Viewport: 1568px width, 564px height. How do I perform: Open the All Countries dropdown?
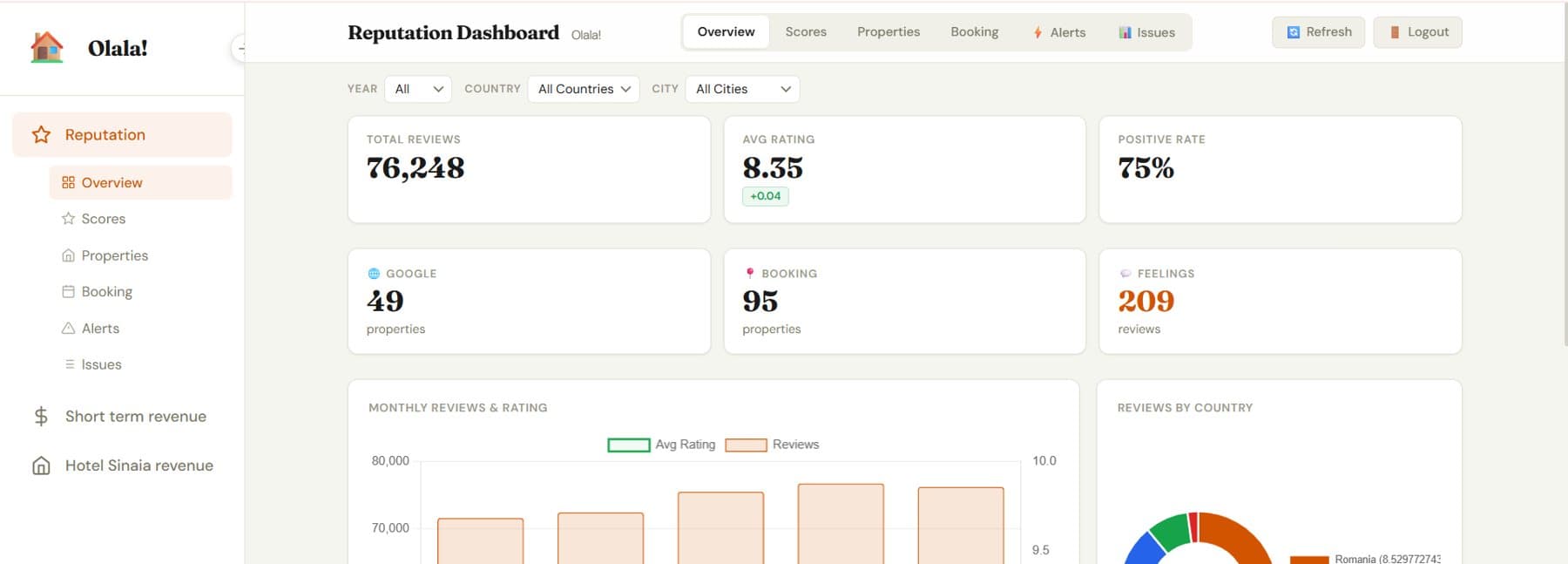(584, 89)
